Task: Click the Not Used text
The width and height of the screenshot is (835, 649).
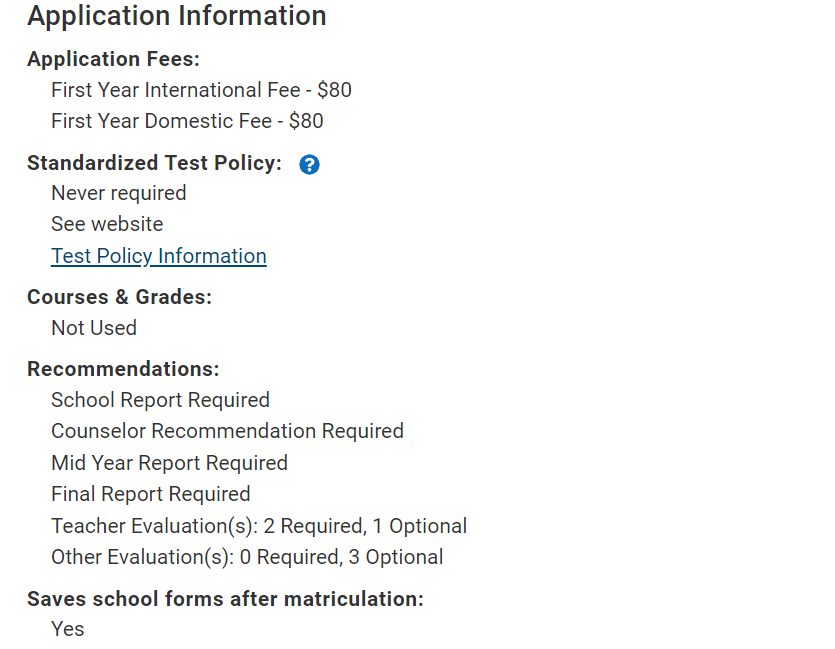Action: tap(94, 328)
